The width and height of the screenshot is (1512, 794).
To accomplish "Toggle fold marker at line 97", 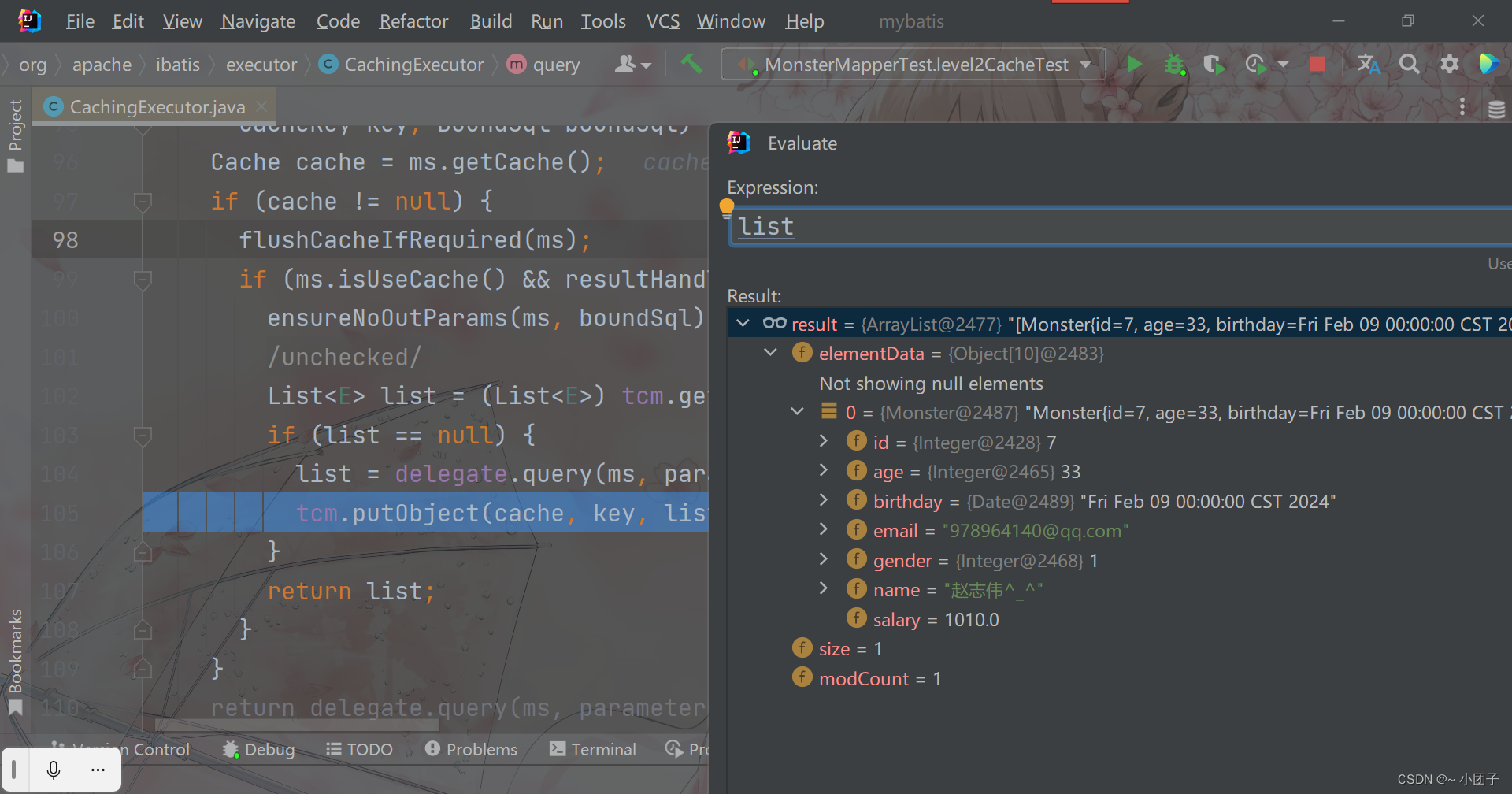I will pyautogui.click(x=143, y=202).
